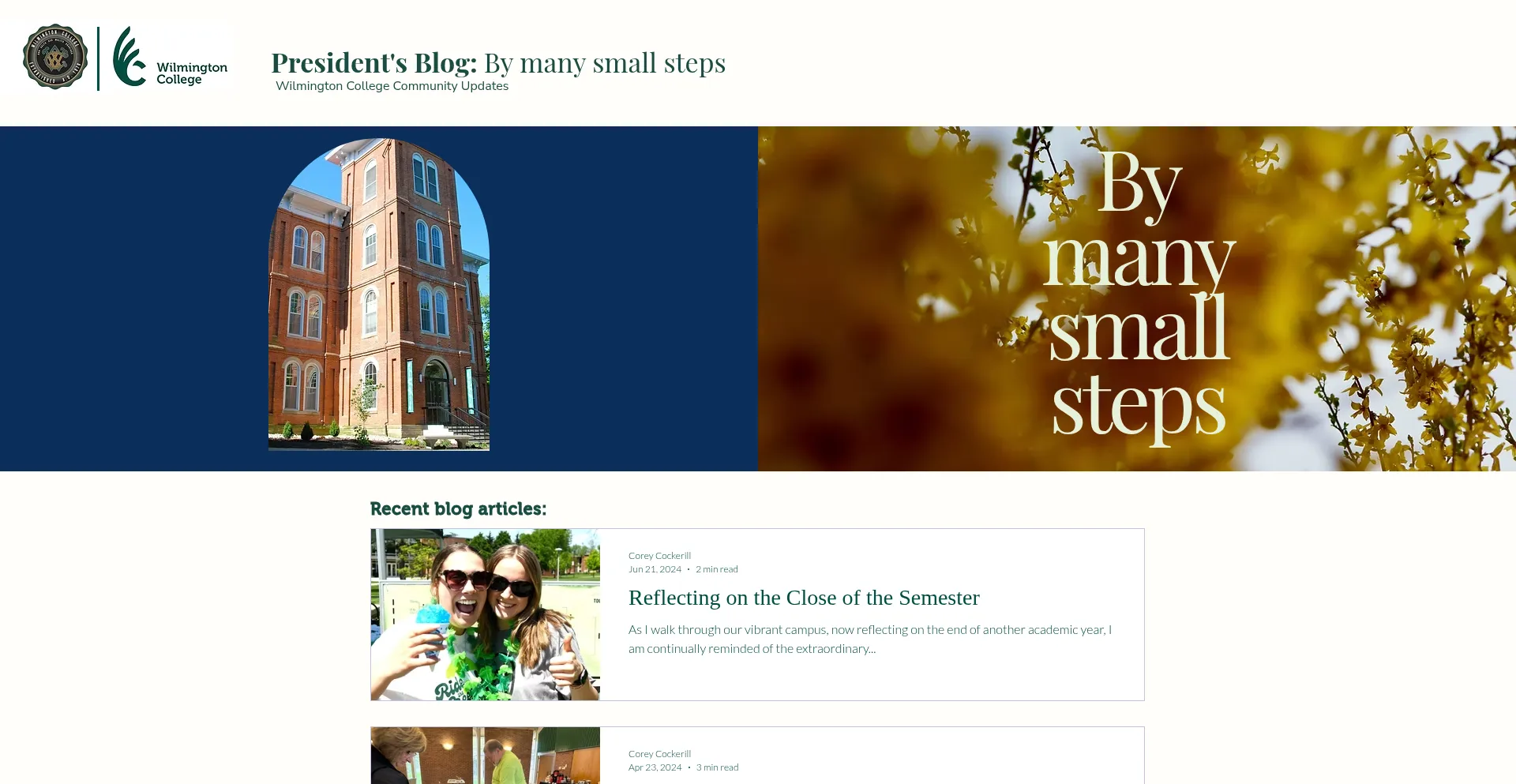Click the '2 min read' indicator
The height and width of the screenshot is (784, 1516).
[716, 568]
